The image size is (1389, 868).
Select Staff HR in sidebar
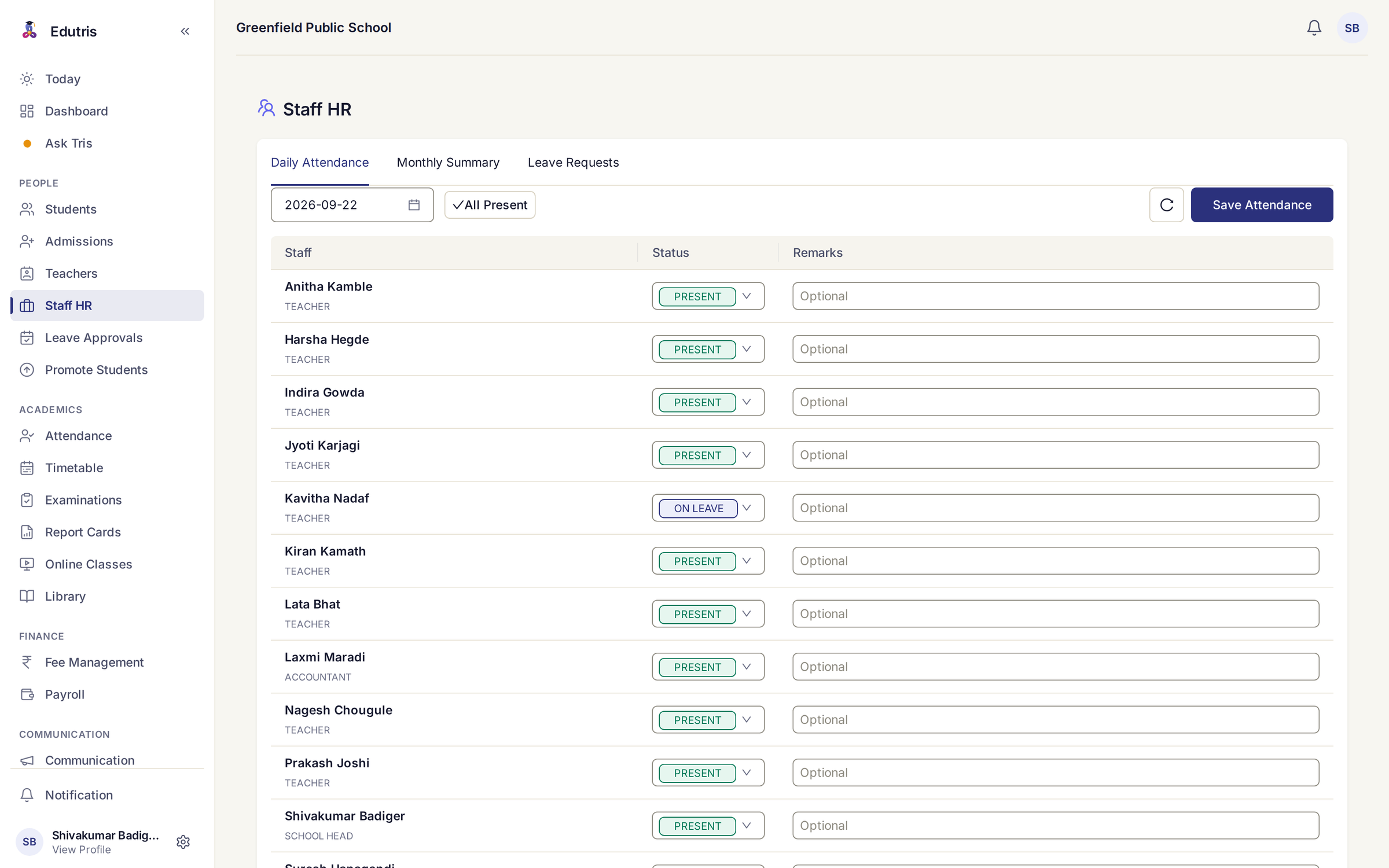pos(107,306)
